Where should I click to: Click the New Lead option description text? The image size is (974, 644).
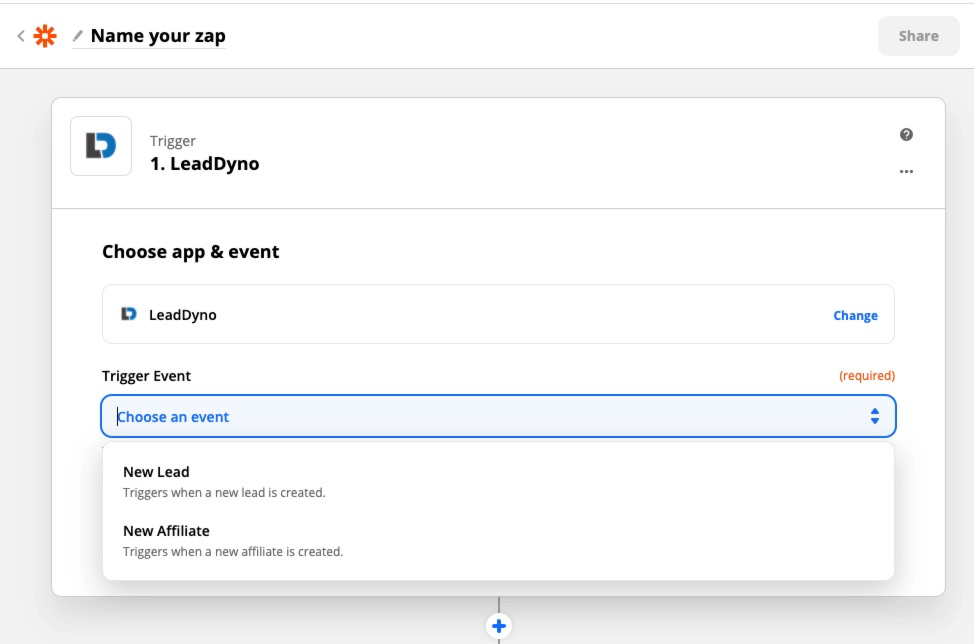(x=224, y=492)
